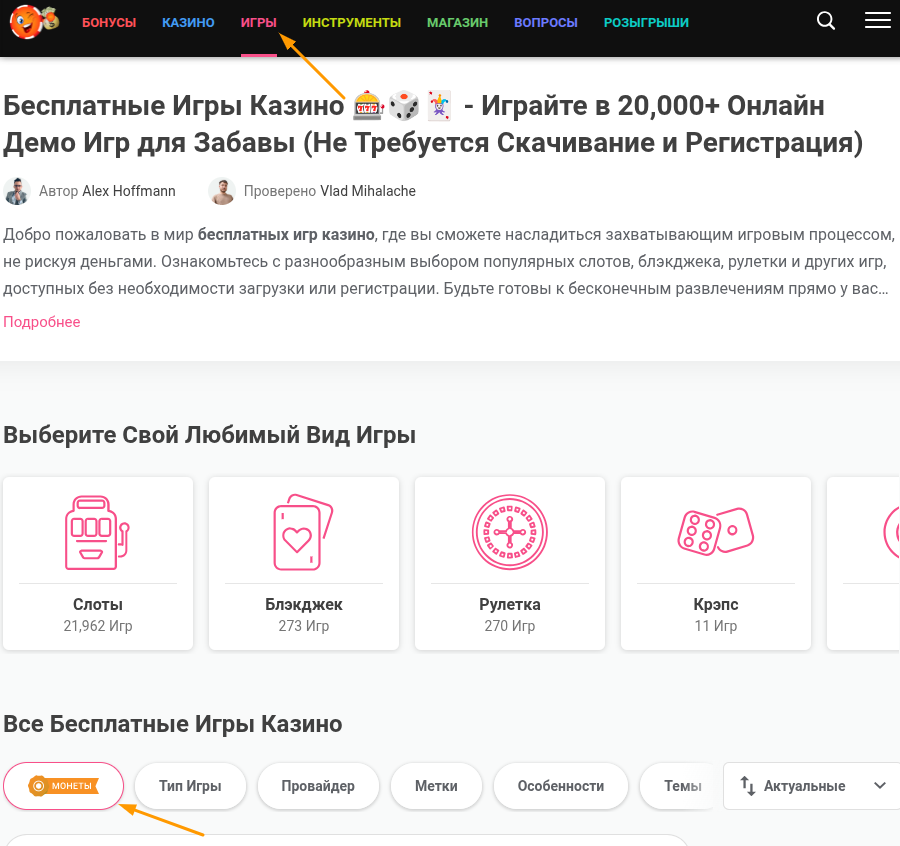Select the Рулетка wheel icon
Image resolution: width=900 pixels, height=846 pixels.
pos(510,532)
